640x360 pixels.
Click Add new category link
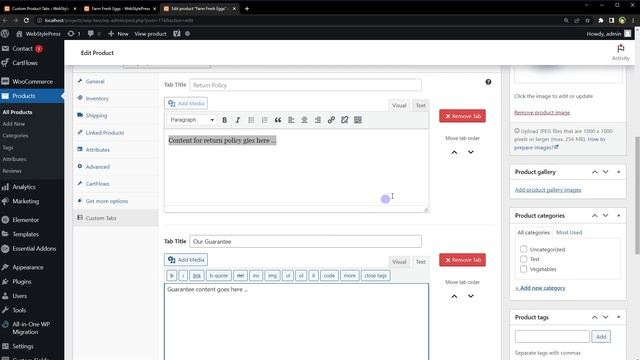click(x=540, y=288)
